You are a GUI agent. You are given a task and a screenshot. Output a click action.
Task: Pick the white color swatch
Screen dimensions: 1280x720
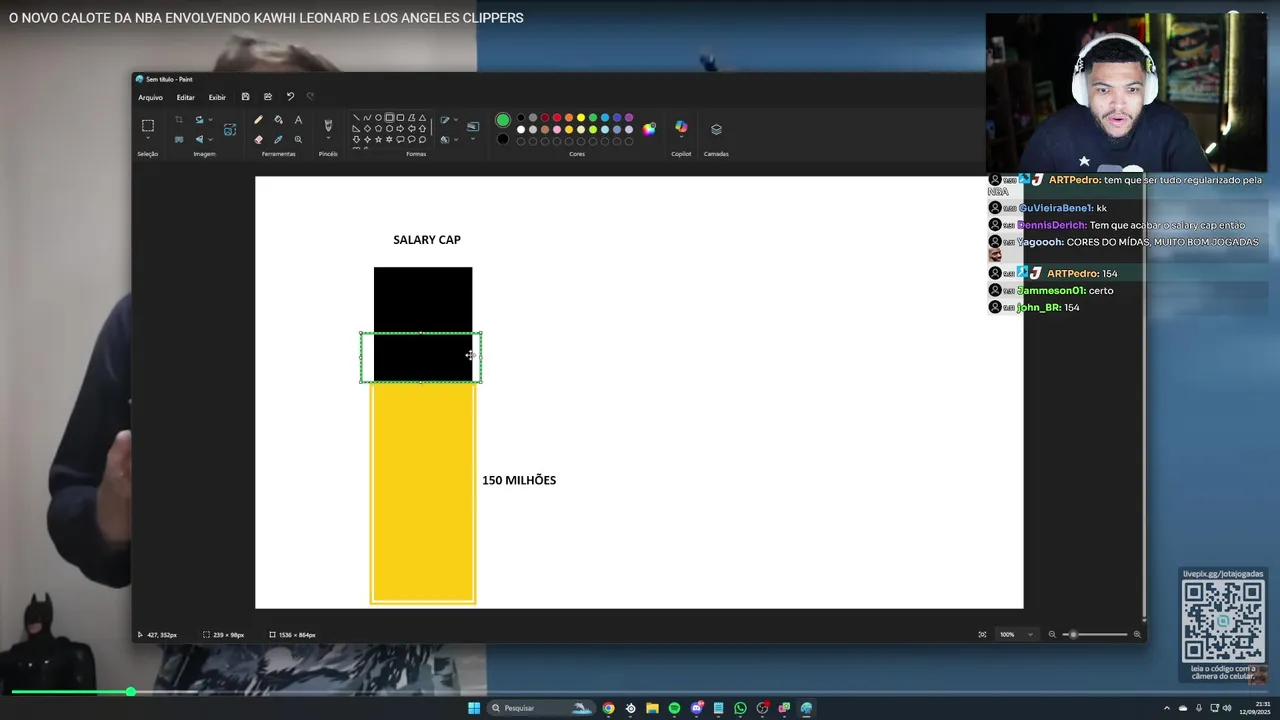click(x=521, y=130)
